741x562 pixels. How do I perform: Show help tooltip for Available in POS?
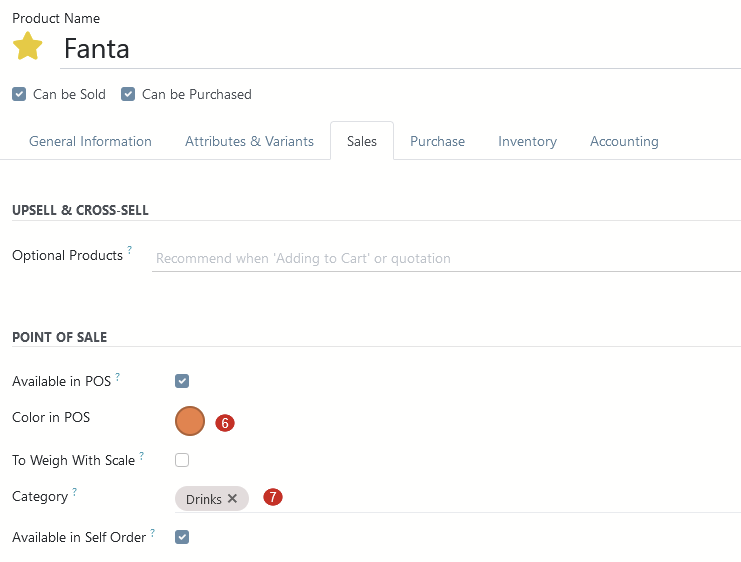pyautogui.click(x=118, y=376)
